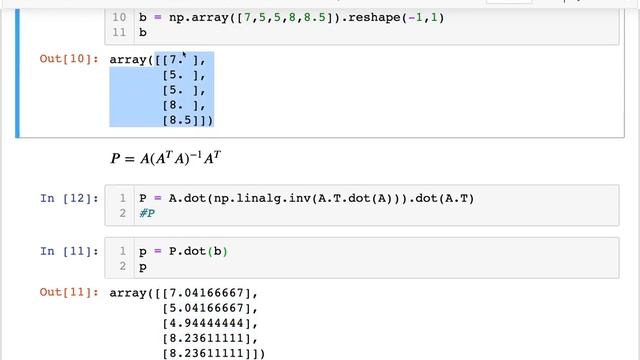640x360 pixels.
Task: Click the In [12] prompt label
Action: pyautogui.click(x=69, y=198)
